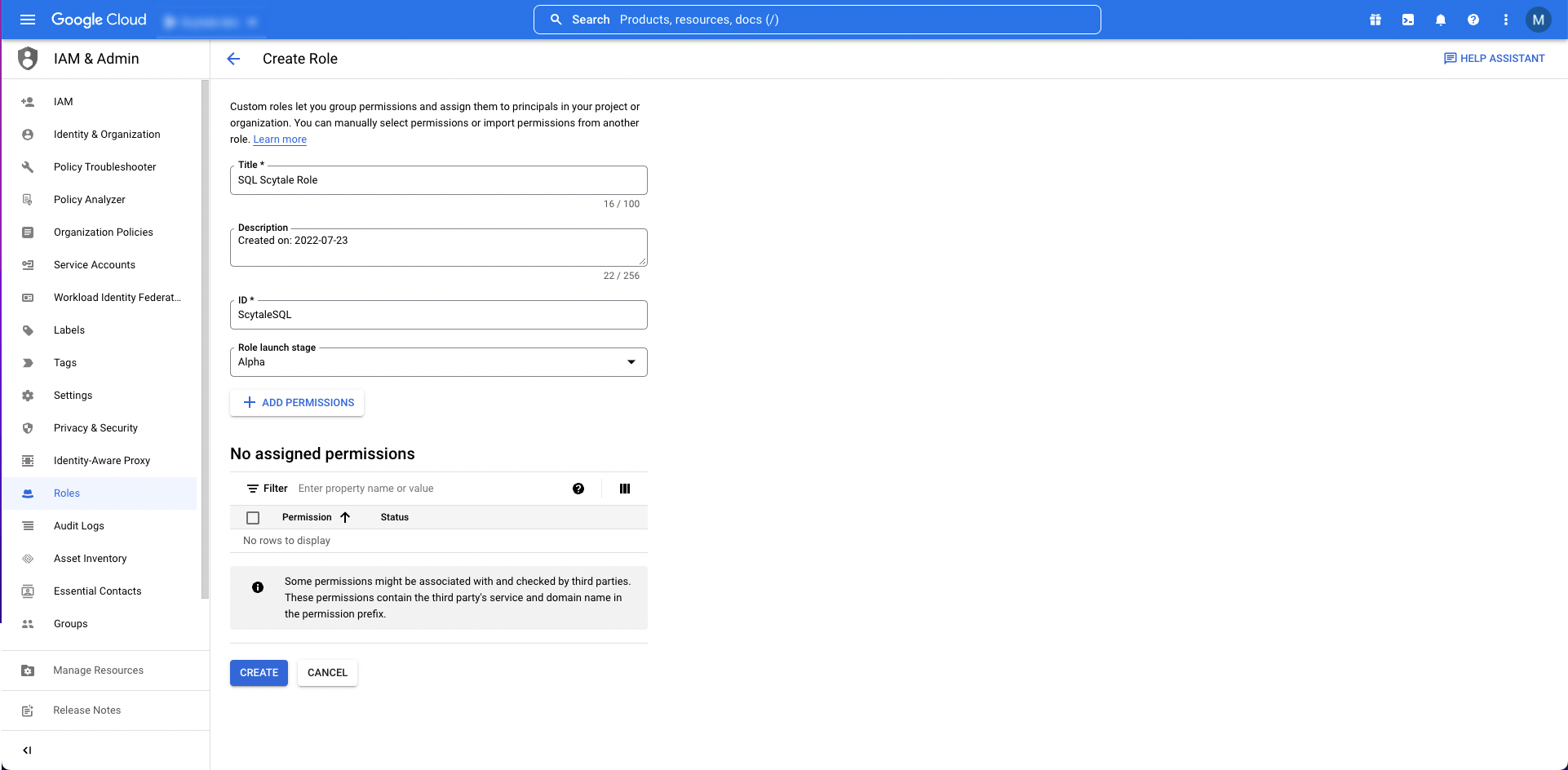
Task: Click the third-party permissions info icon
Action: (258, 587)
